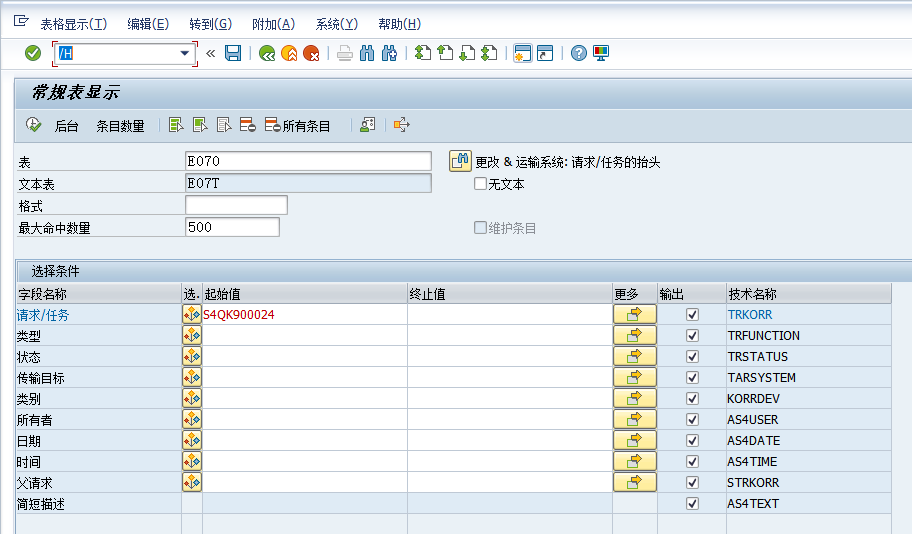Image resolution: width=912 pixels, height=534 pixels.
Task: Click the 最大命中数量 field showing 500
Action: [232, 227]
